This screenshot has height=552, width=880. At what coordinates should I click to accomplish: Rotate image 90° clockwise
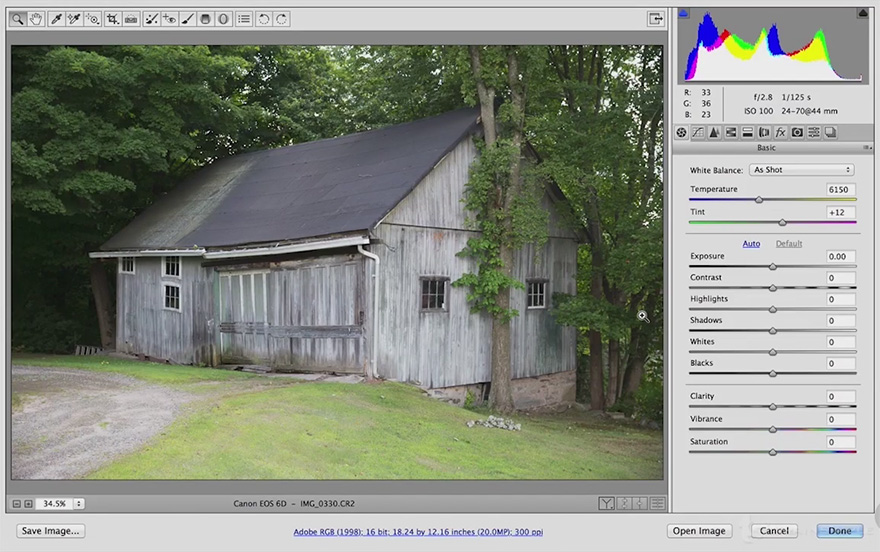282,19
